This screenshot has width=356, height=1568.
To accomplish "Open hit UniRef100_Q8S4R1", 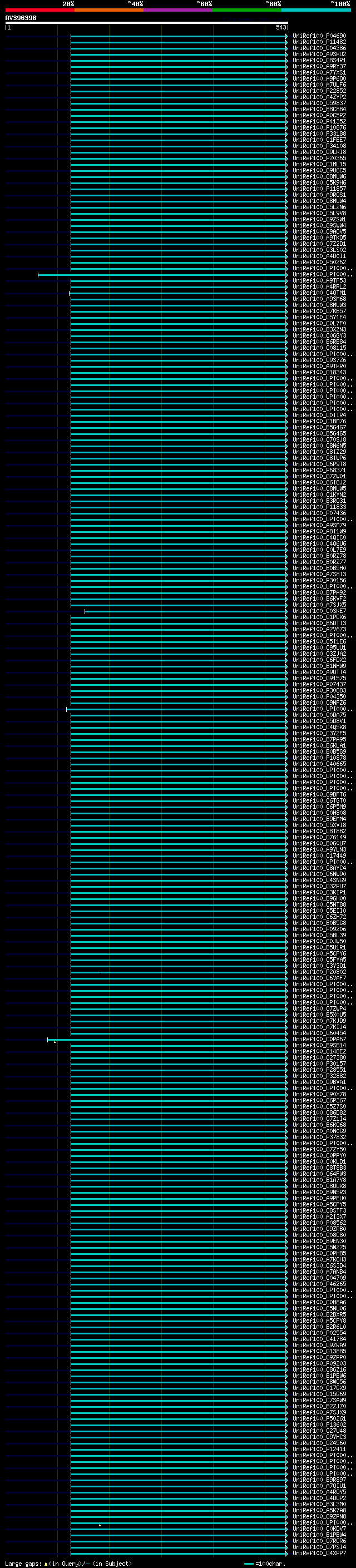I will pos(319,60).
